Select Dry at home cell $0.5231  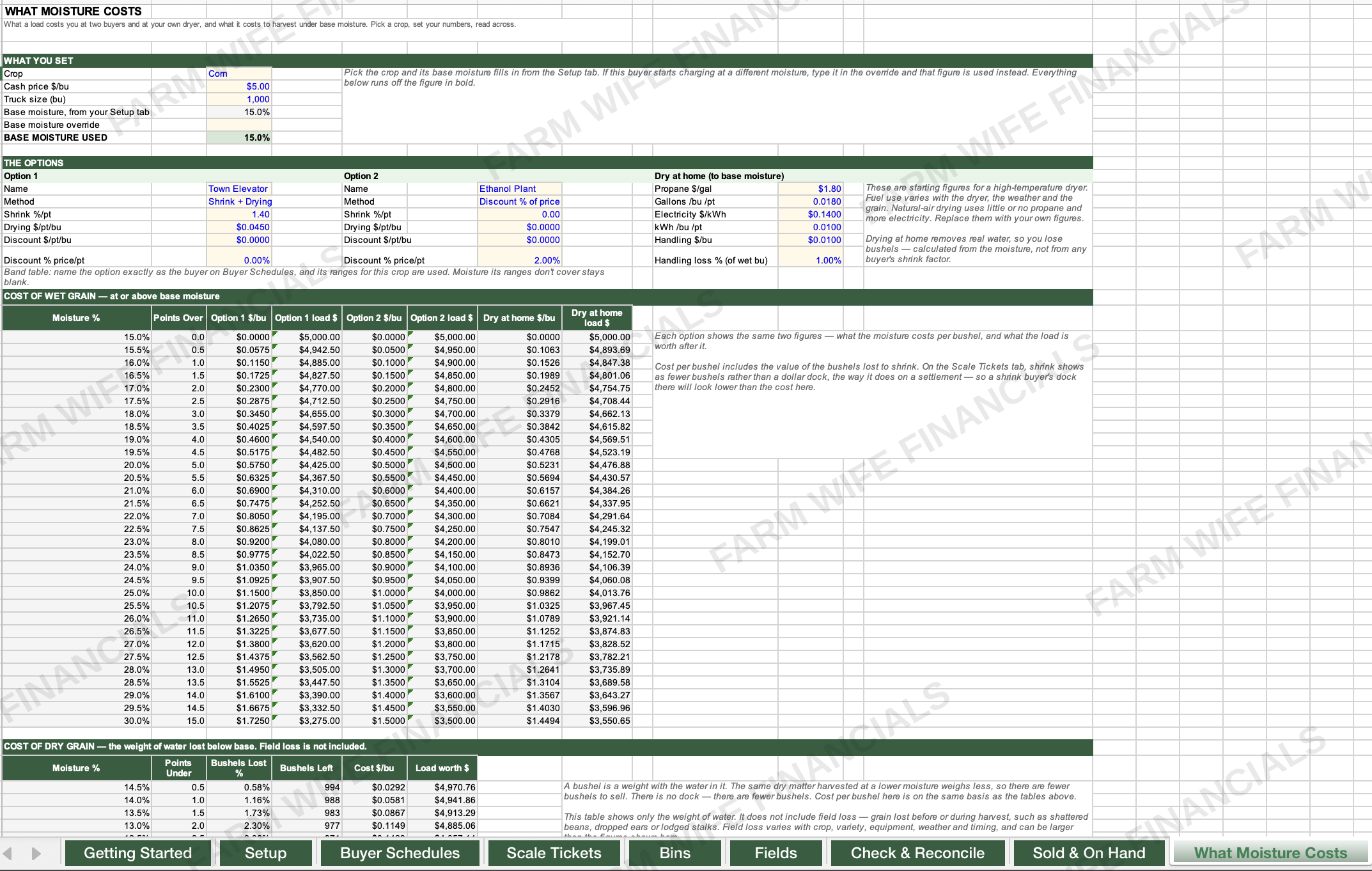click(x=520, y=465)
